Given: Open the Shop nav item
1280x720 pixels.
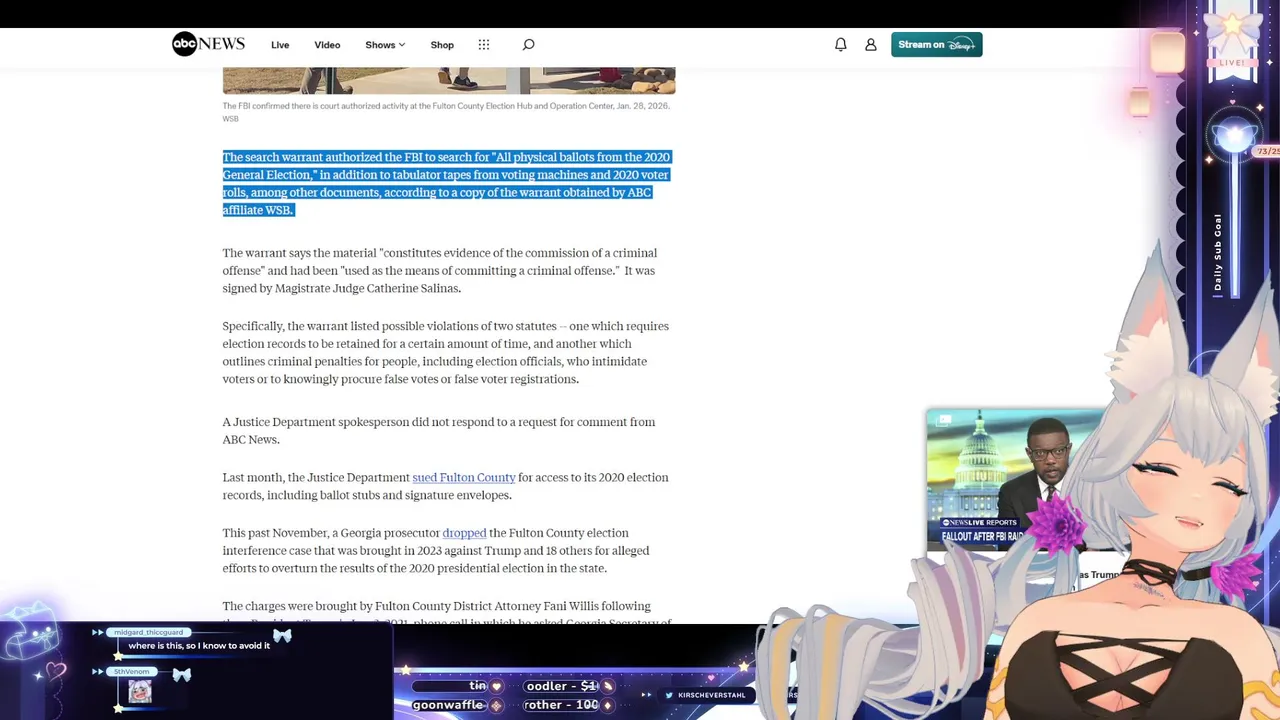Looking at the screenshot, I should [x=442, y=45].
